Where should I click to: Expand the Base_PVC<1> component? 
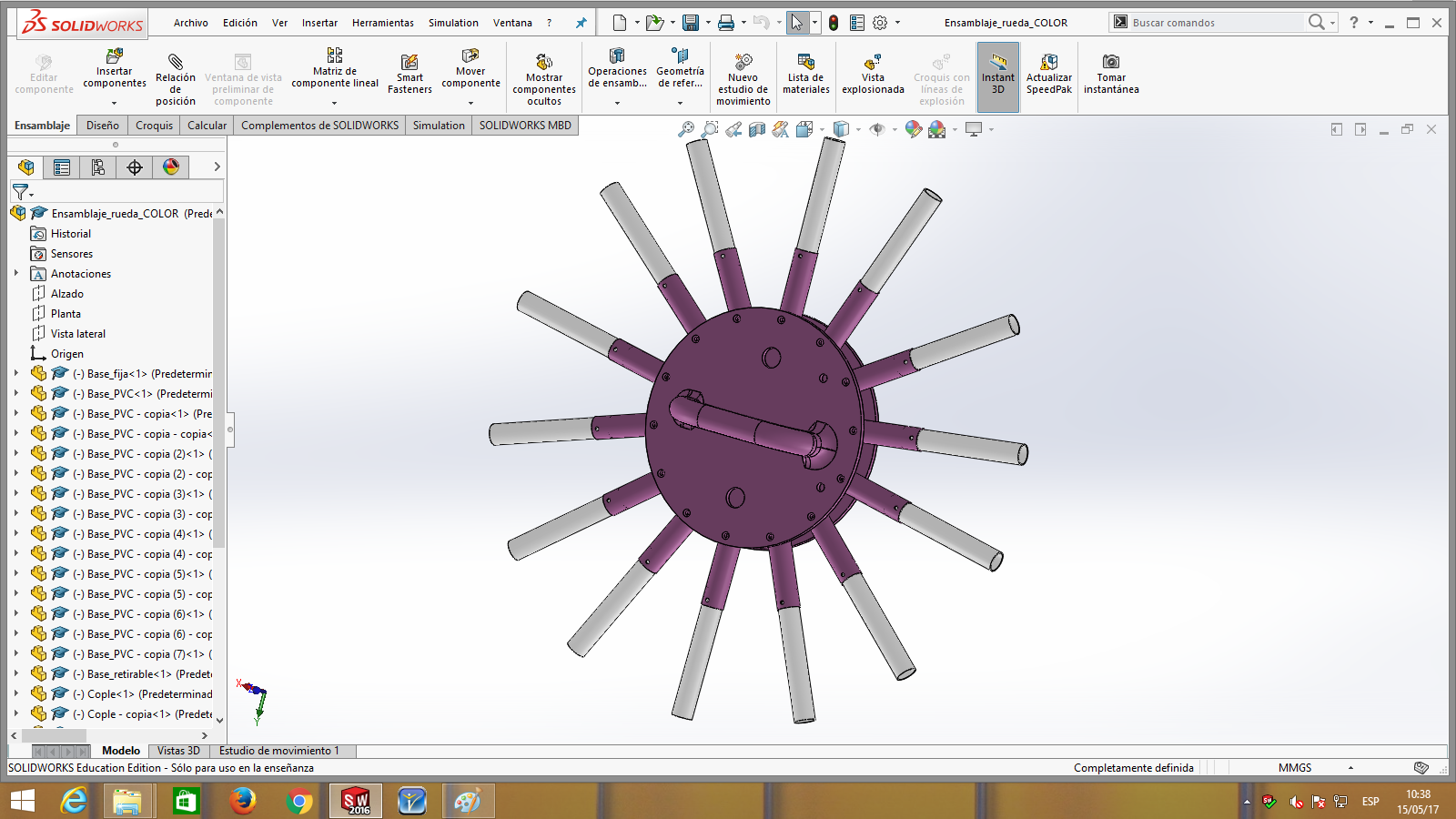coord(15,393)
